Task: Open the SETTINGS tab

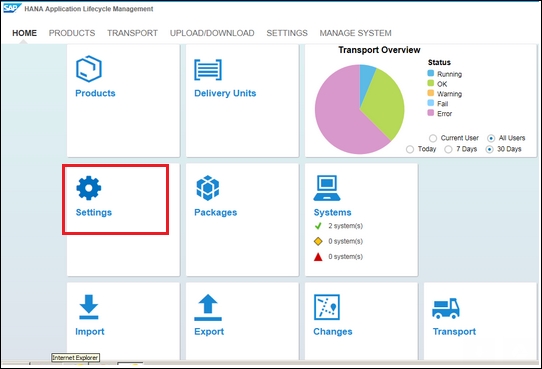Action: (x=287, y=33)
